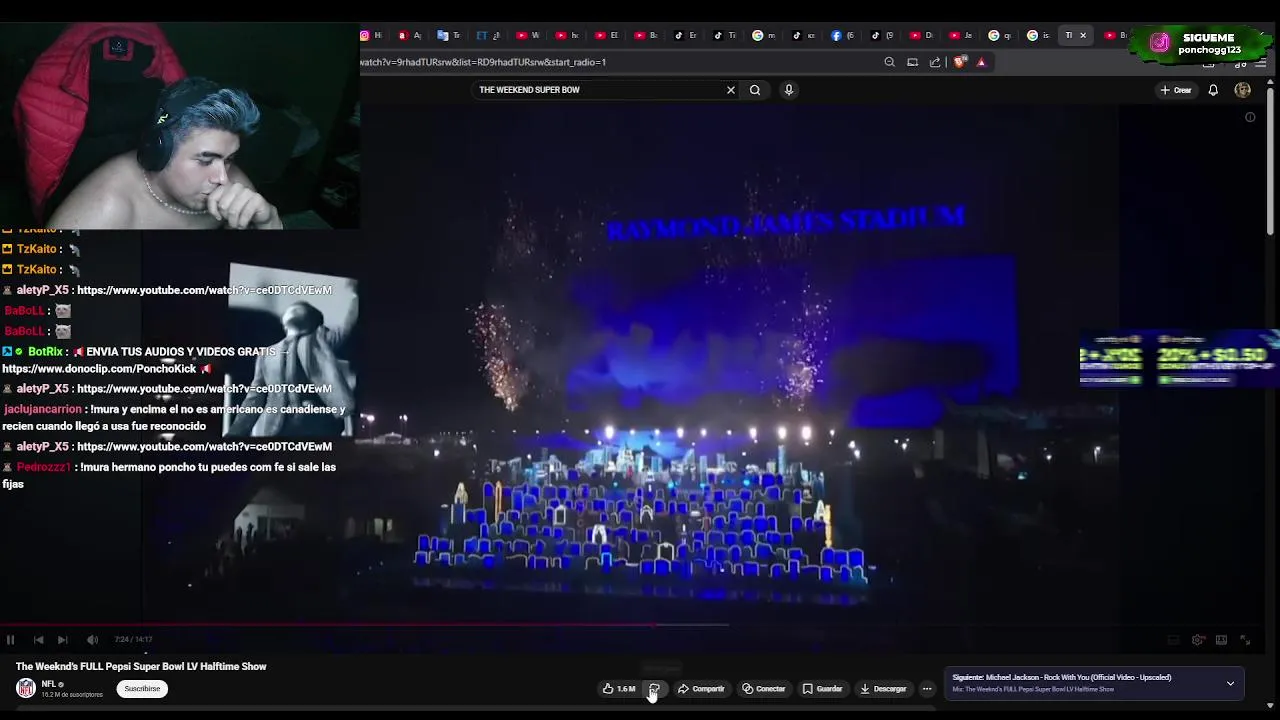Screen dimensions: 1280x720
Task: Enter fullscreen video mode
Action: 1245,640
